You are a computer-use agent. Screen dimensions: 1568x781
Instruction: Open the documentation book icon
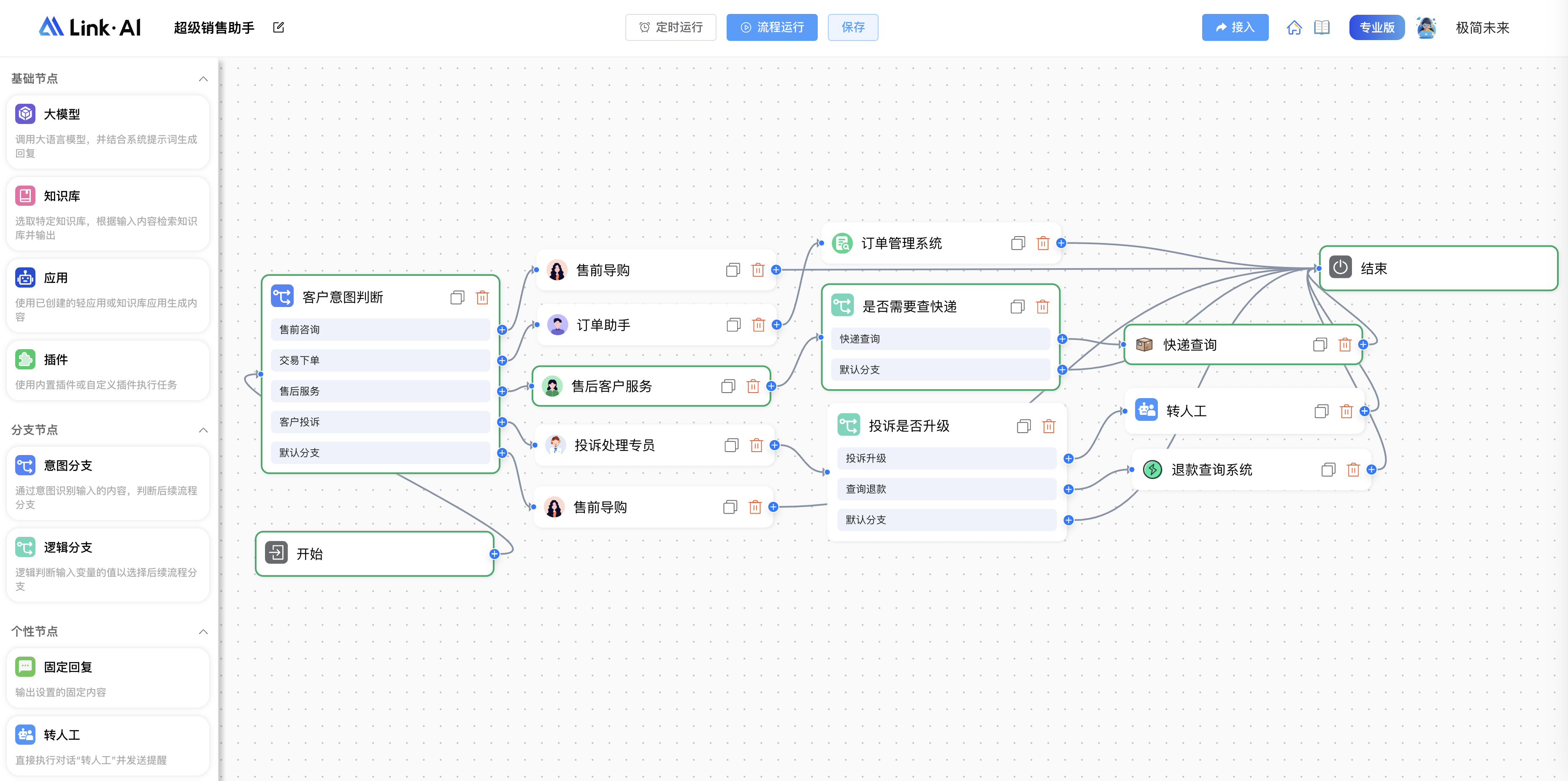pyautogui.click(x=1322, y=27)
